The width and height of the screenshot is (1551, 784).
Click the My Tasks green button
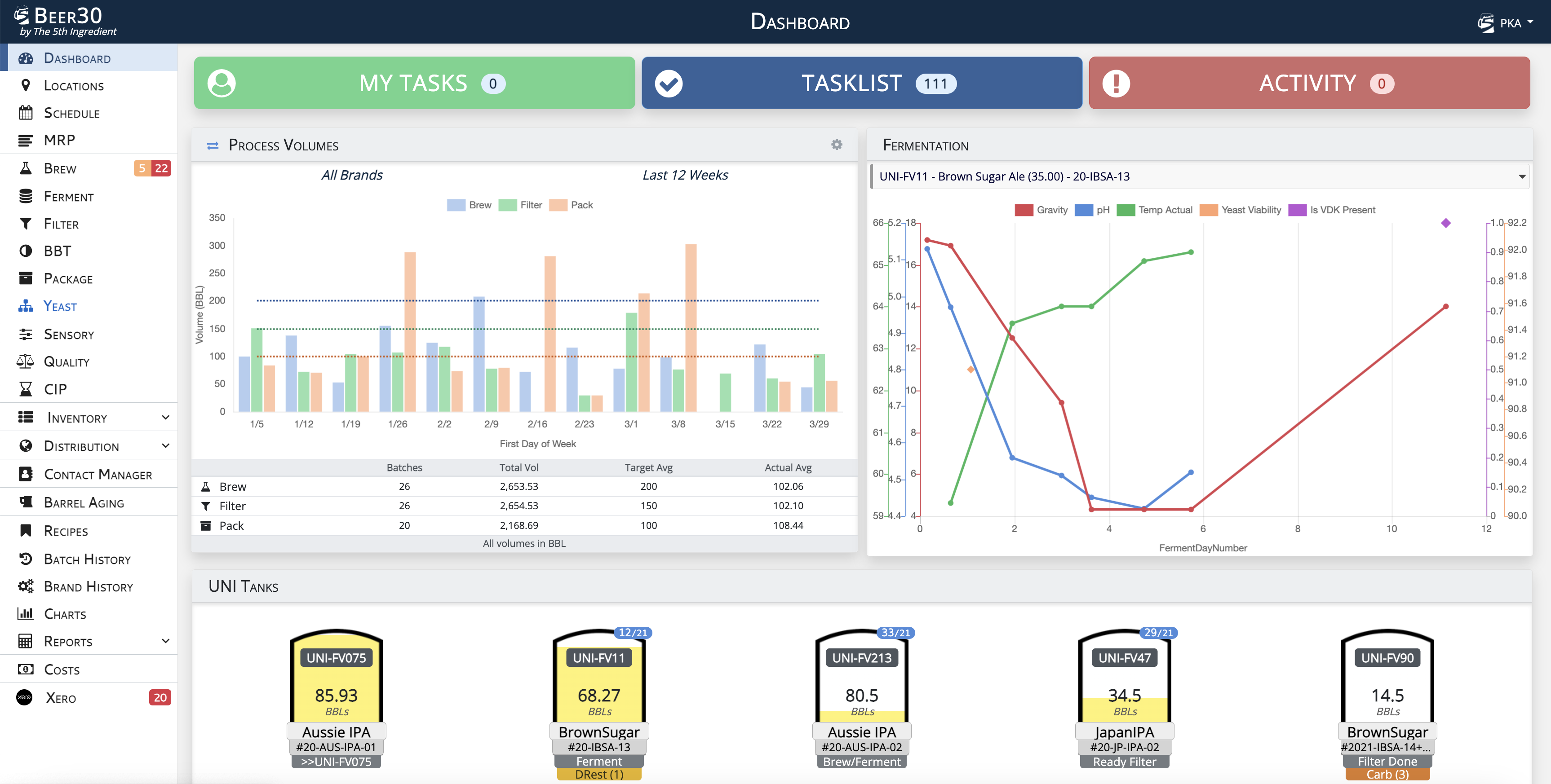click(x=414, y=83)
